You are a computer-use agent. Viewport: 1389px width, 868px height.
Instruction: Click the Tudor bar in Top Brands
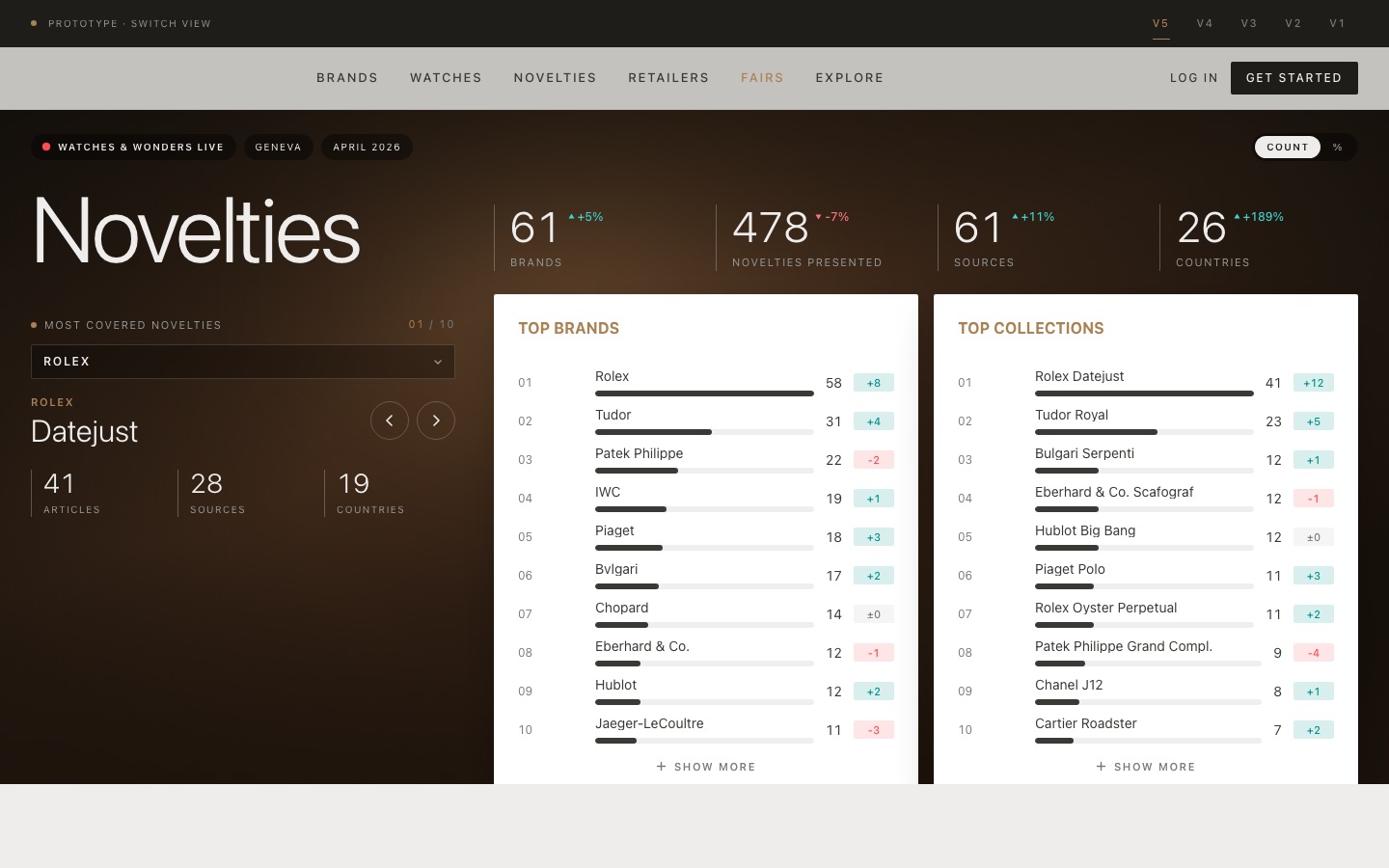(x=704, y=432)
